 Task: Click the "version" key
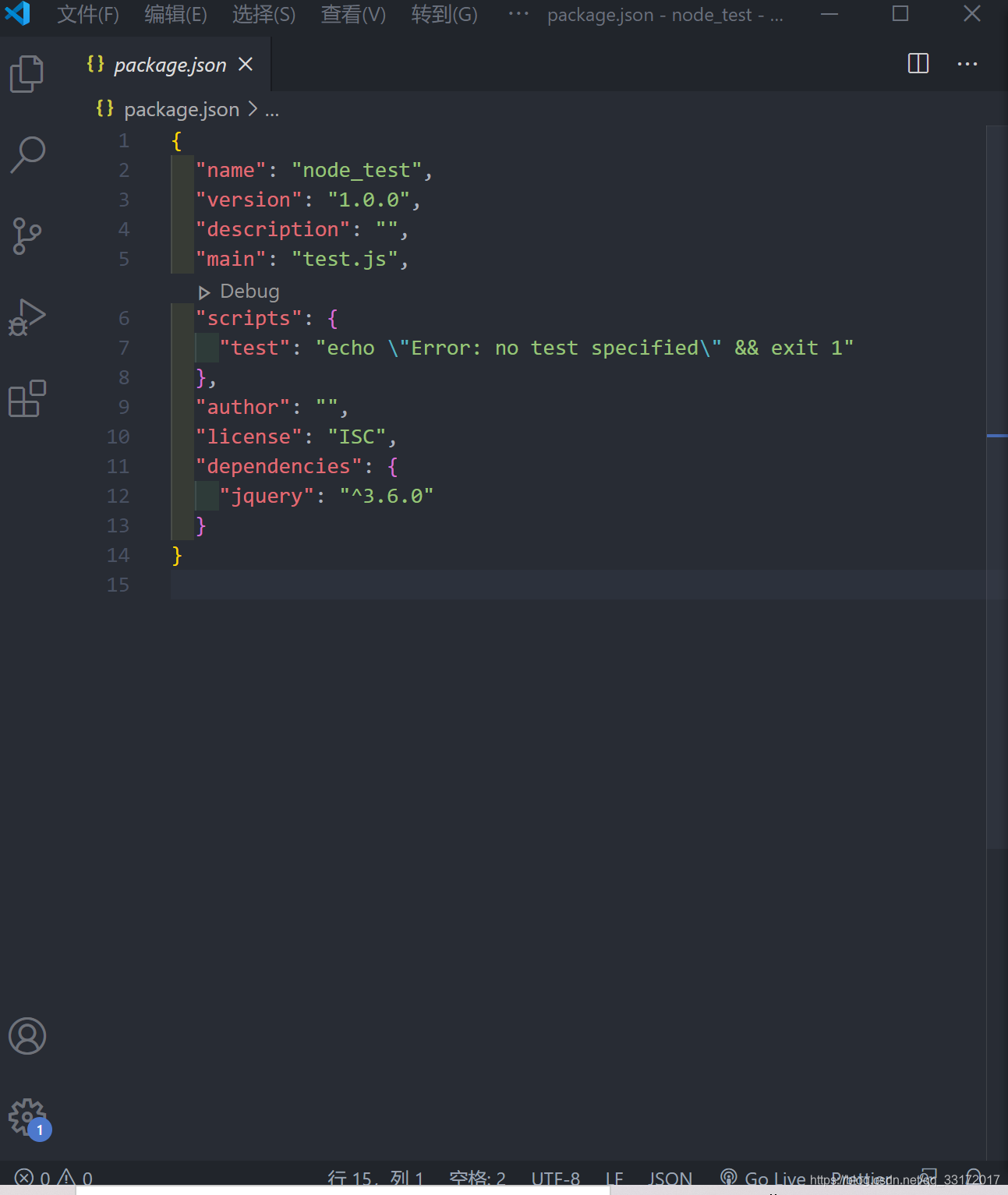[x=249, y=200]
